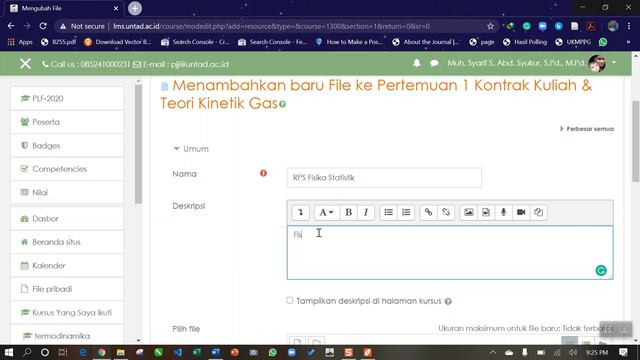Open Kursus Yang Saya Ikuti

(x=67, y=313)
